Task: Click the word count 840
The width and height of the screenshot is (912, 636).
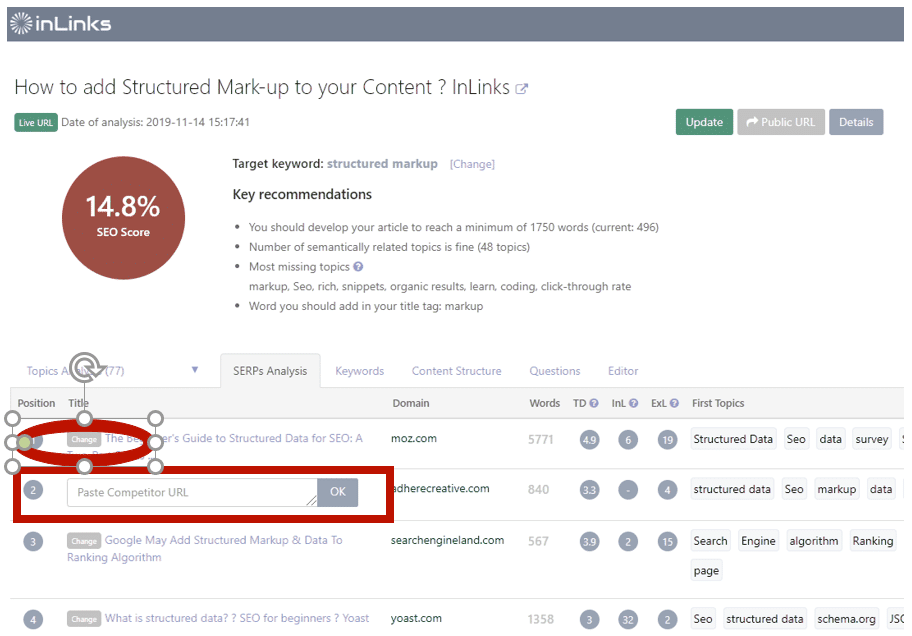Action: click(x=538, y=489)
